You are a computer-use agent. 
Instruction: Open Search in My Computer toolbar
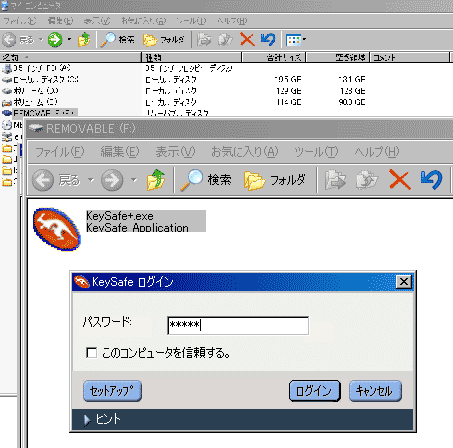tap(118, 40)
